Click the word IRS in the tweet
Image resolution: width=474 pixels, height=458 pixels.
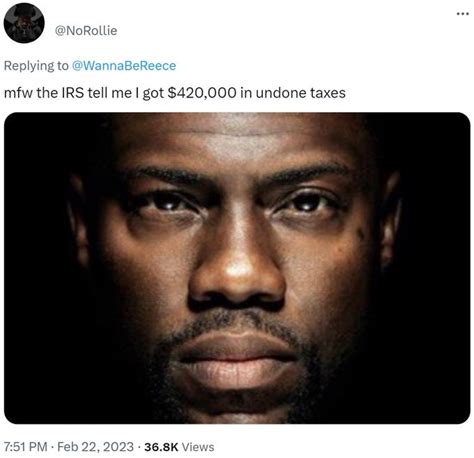[73, 93]
